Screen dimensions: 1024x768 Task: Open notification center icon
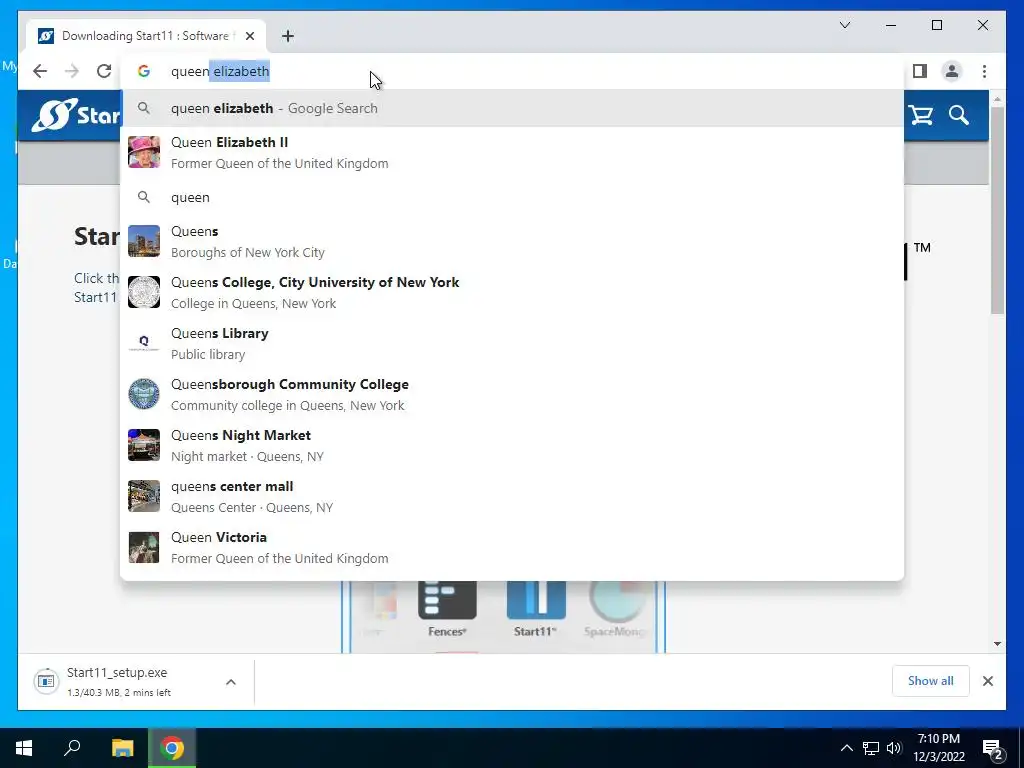[x=993, y=749]
